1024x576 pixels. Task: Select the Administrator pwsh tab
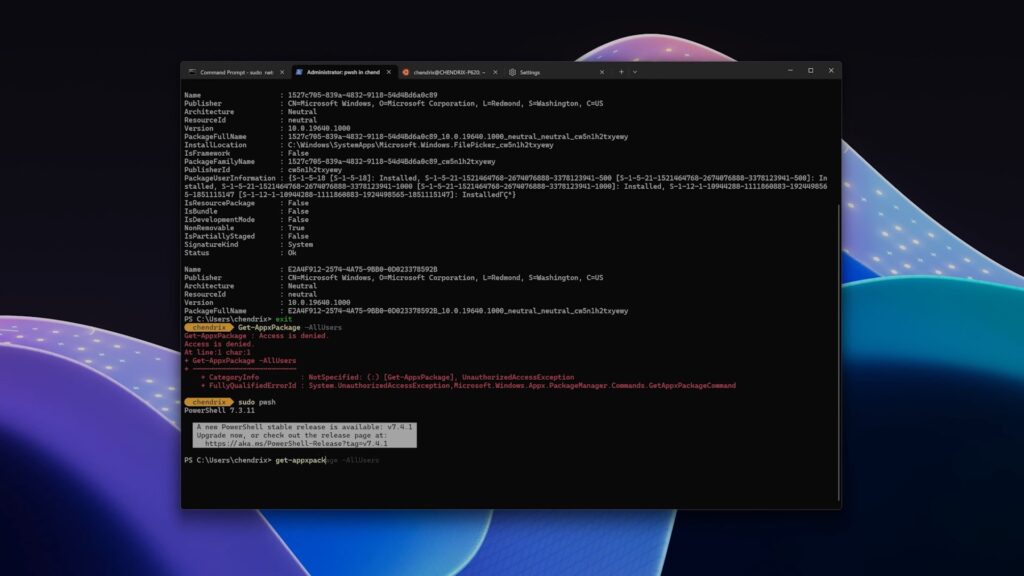tap(343, 72)
